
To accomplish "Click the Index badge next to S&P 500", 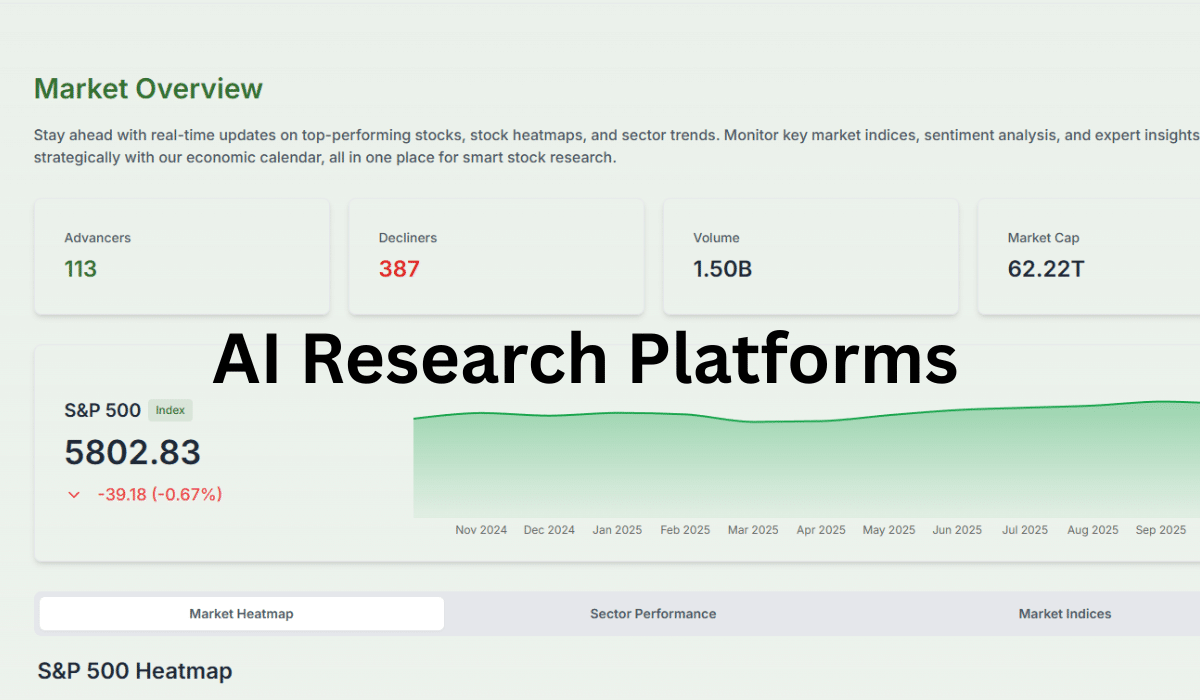I will pyautogui.click(x=170, y=410).
